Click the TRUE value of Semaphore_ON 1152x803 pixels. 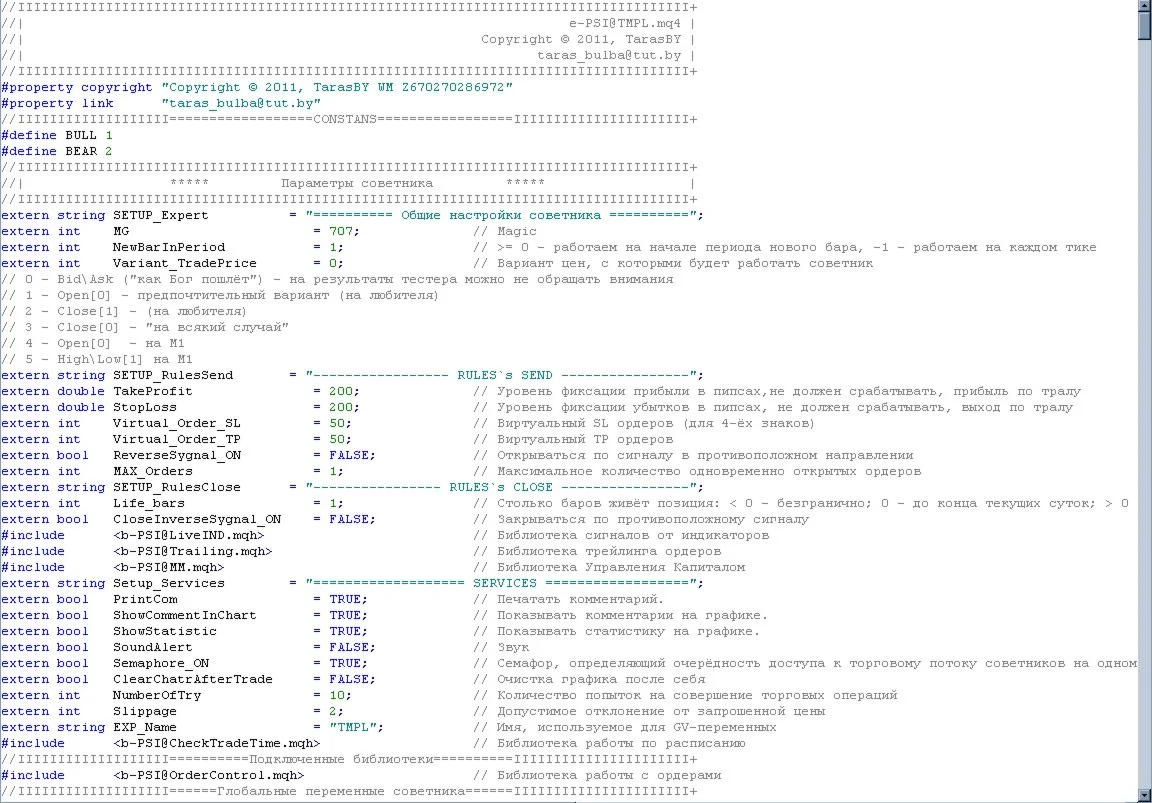(x=345, y=663)
